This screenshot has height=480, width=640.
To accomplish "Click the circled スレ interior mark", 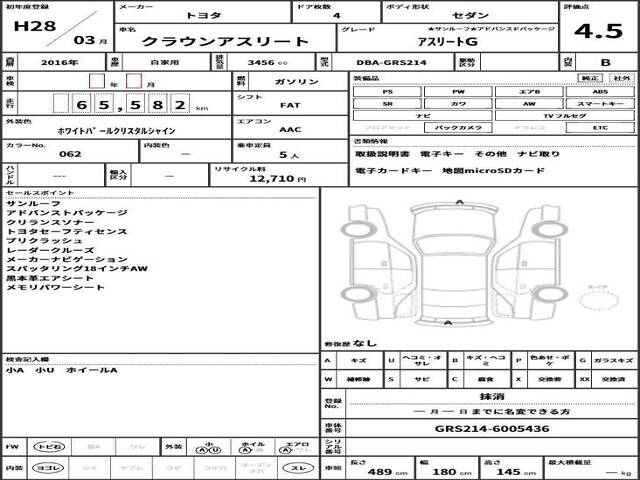I will coord(296,468).
